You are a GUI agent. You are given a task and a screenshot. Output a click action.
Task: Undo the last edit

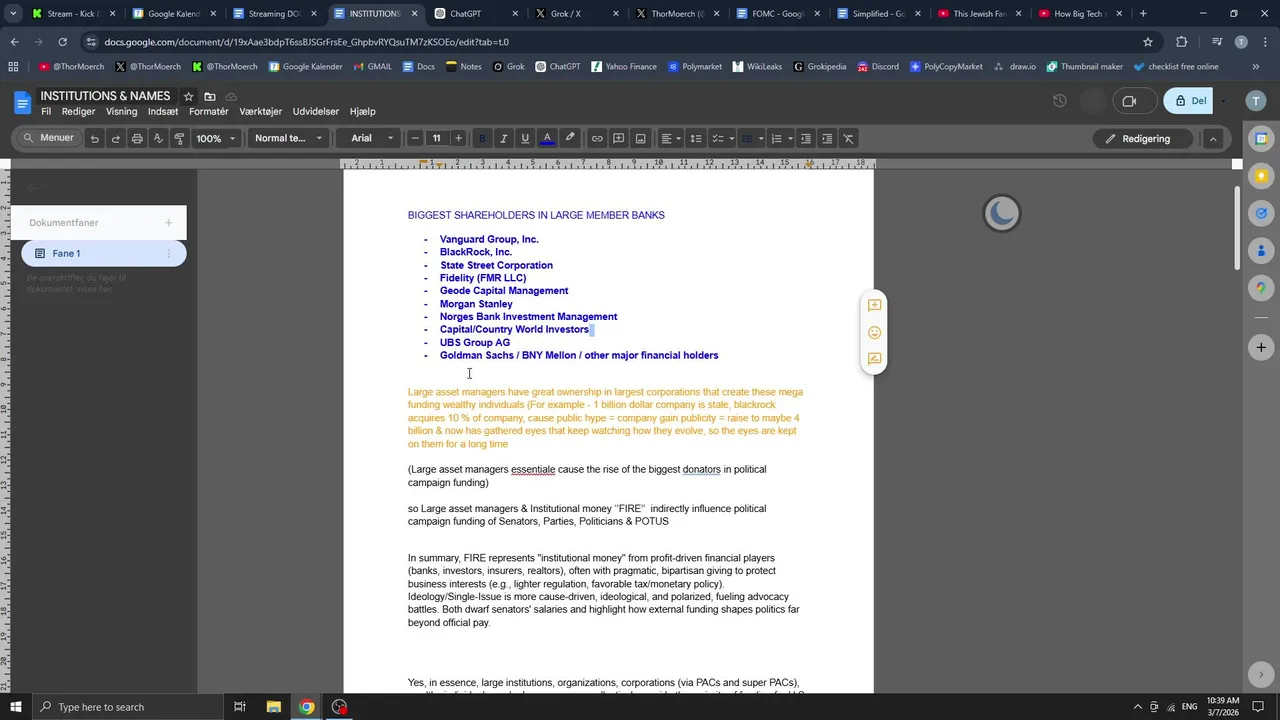[94, 138]
